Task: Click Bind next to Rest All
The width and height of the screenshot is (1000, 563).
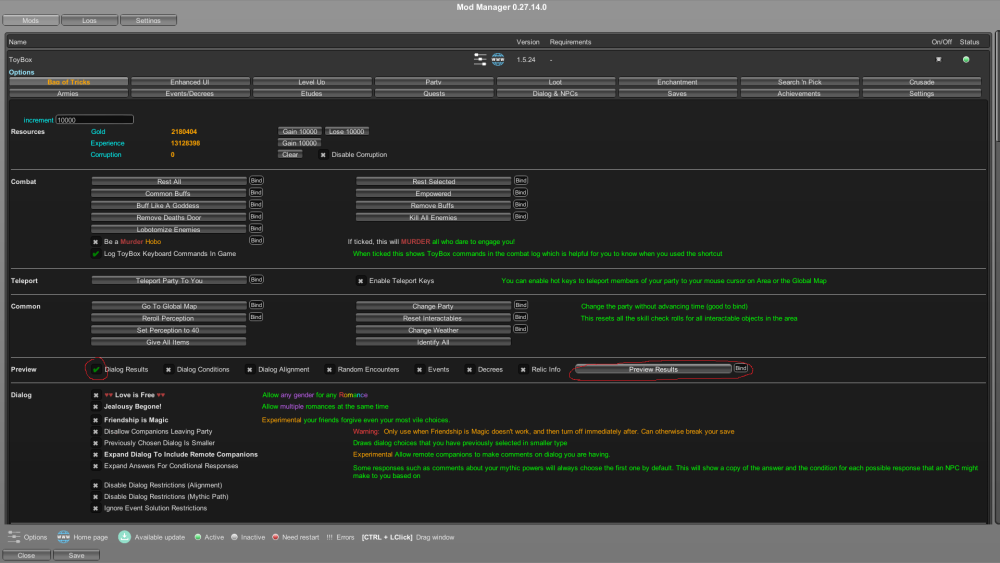Action: click(x=256, y=181)
